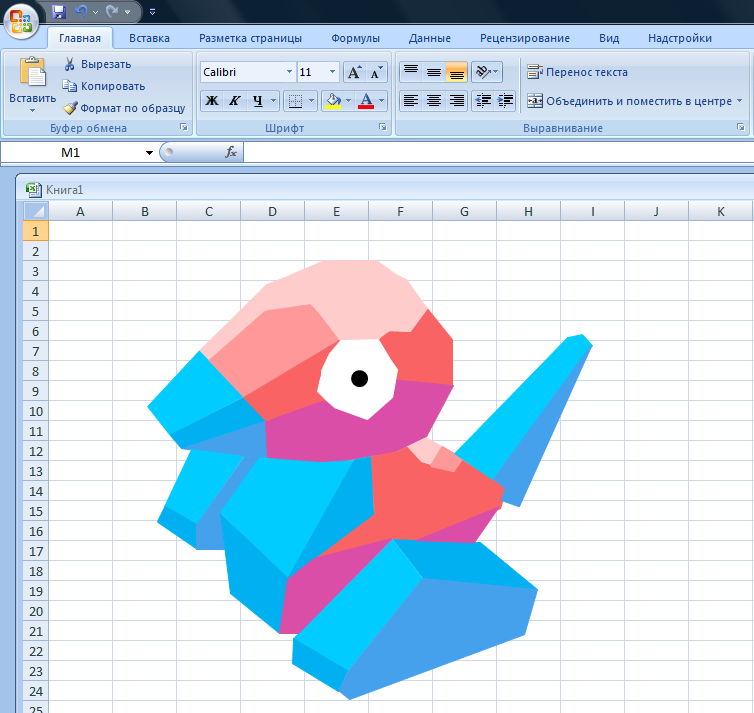Customize Quick Access Toolbar arrow
This screenshot has height=713, width=754.
point(152,12)
